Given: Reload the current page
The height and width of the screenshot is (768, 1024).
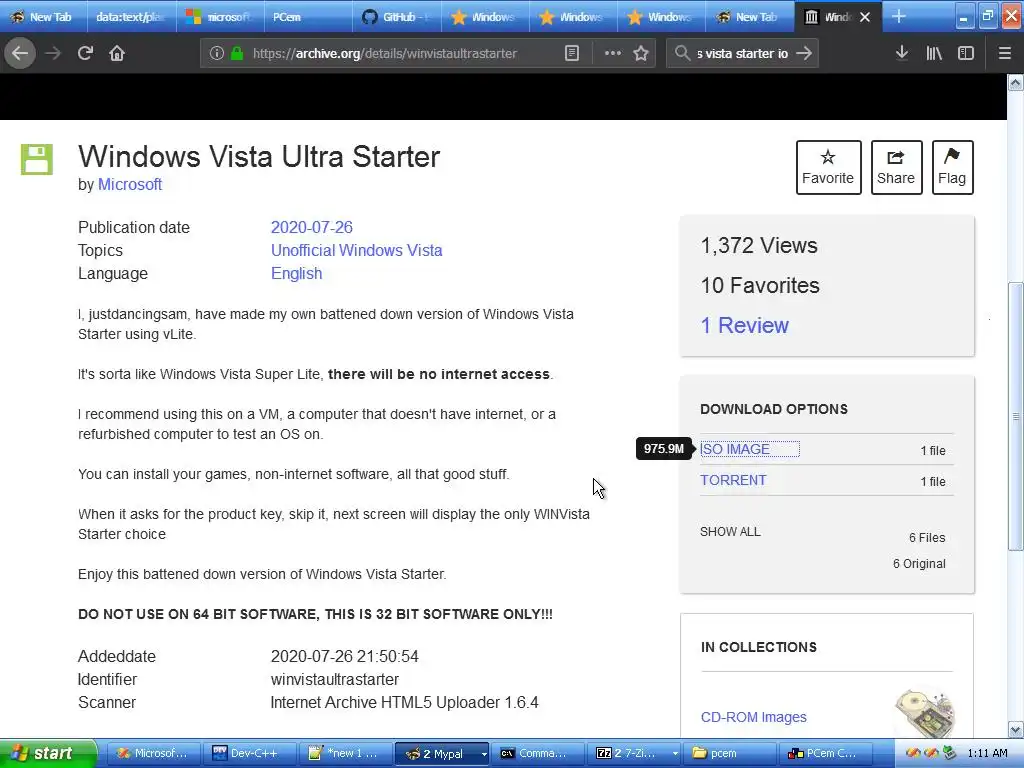Looking at the screenshot, I should (x=85, y=53).
